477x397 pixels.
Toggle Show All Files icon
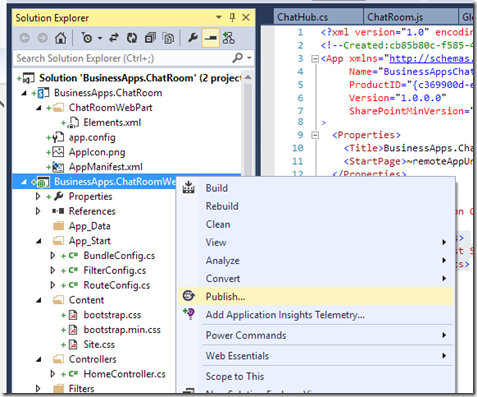[x=168, y=38]
